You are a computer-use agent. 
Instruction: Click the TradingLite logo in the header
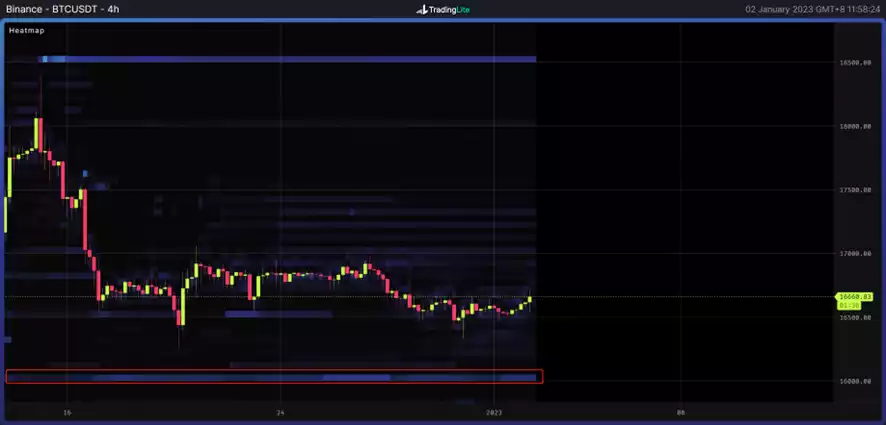point(443,10)
